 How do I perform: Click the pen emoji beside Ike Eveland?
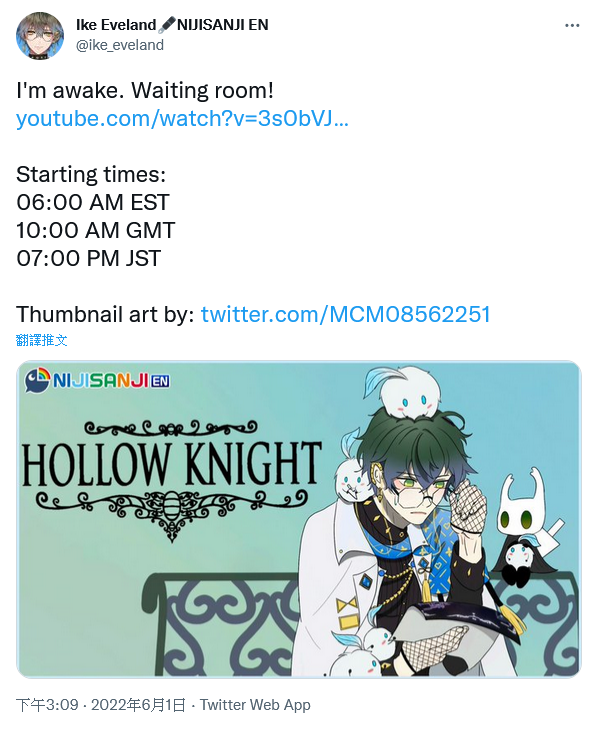(x=166, y=25)
